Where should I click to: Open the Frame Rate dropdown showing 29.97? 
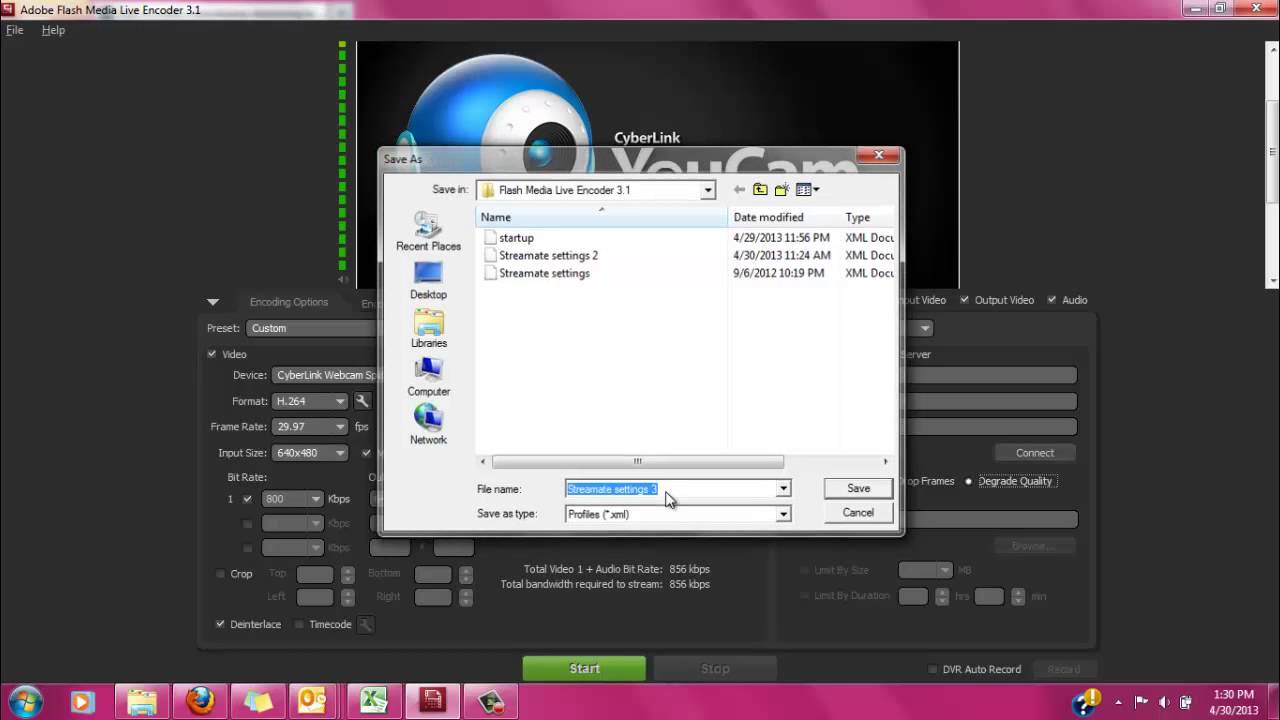coord(310,427)
